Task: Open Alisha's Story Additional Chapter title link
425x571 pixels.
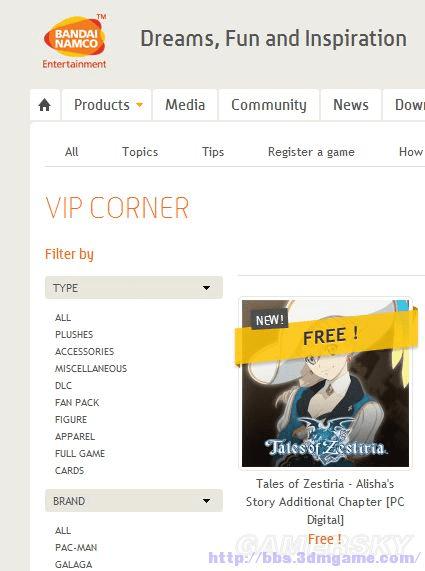Action: (x=325, y=501)
